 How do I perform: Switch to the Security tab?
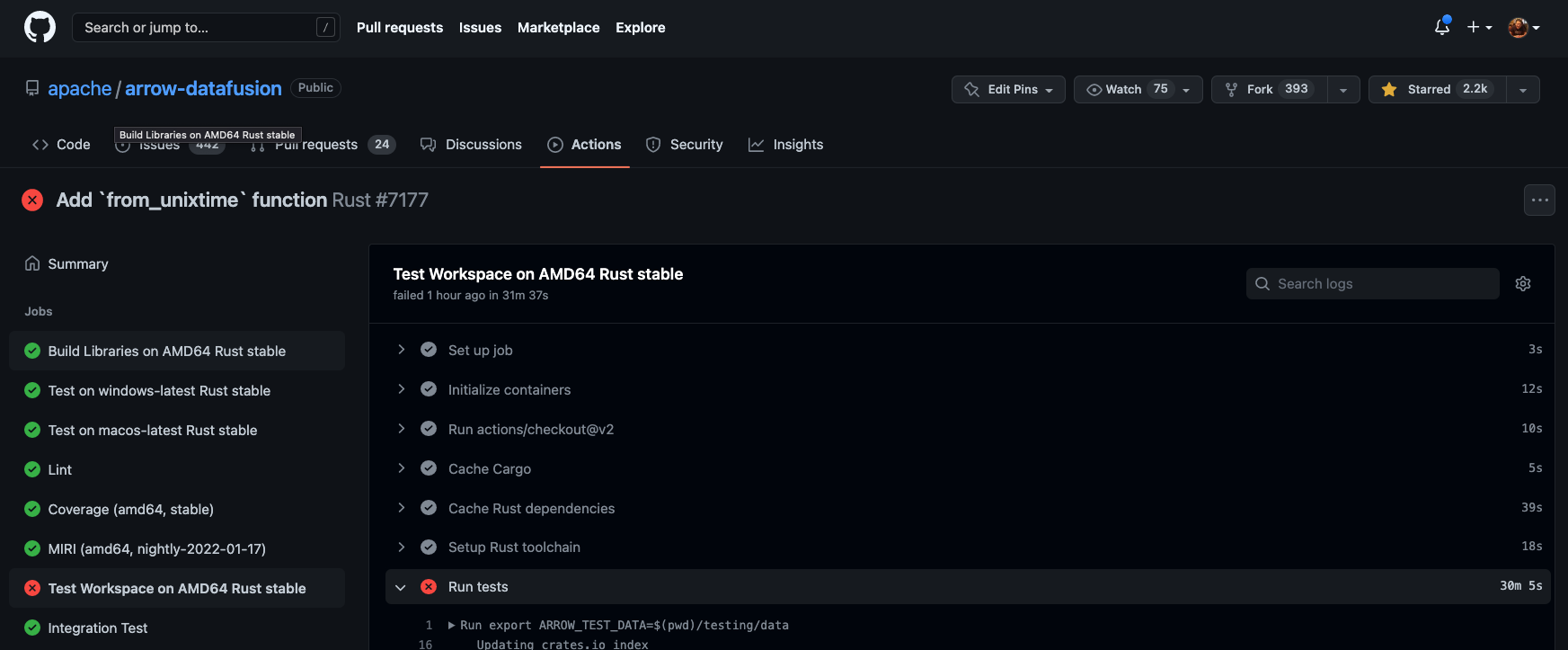[x=684, y=144]
